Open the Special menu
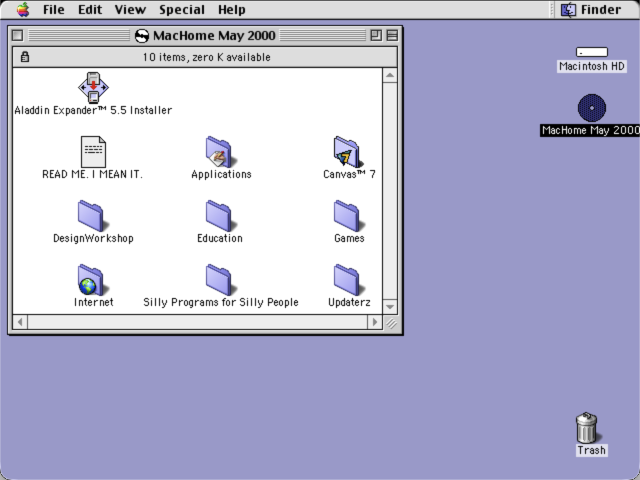The height and width of the screenshot is (480, 640). pyautogui.click(x=182, y=9)
